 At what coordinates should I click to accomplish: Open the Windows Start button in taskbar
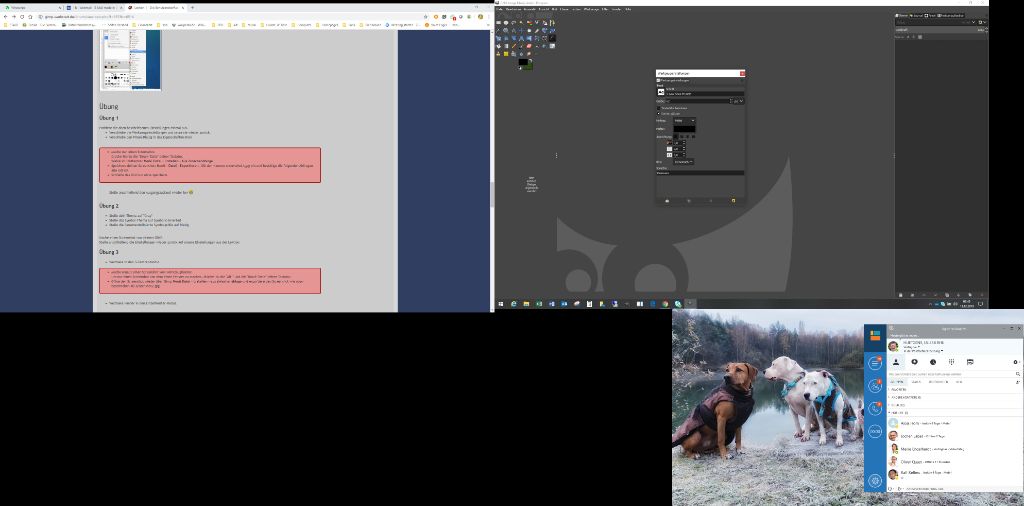[x=501, y=304]
